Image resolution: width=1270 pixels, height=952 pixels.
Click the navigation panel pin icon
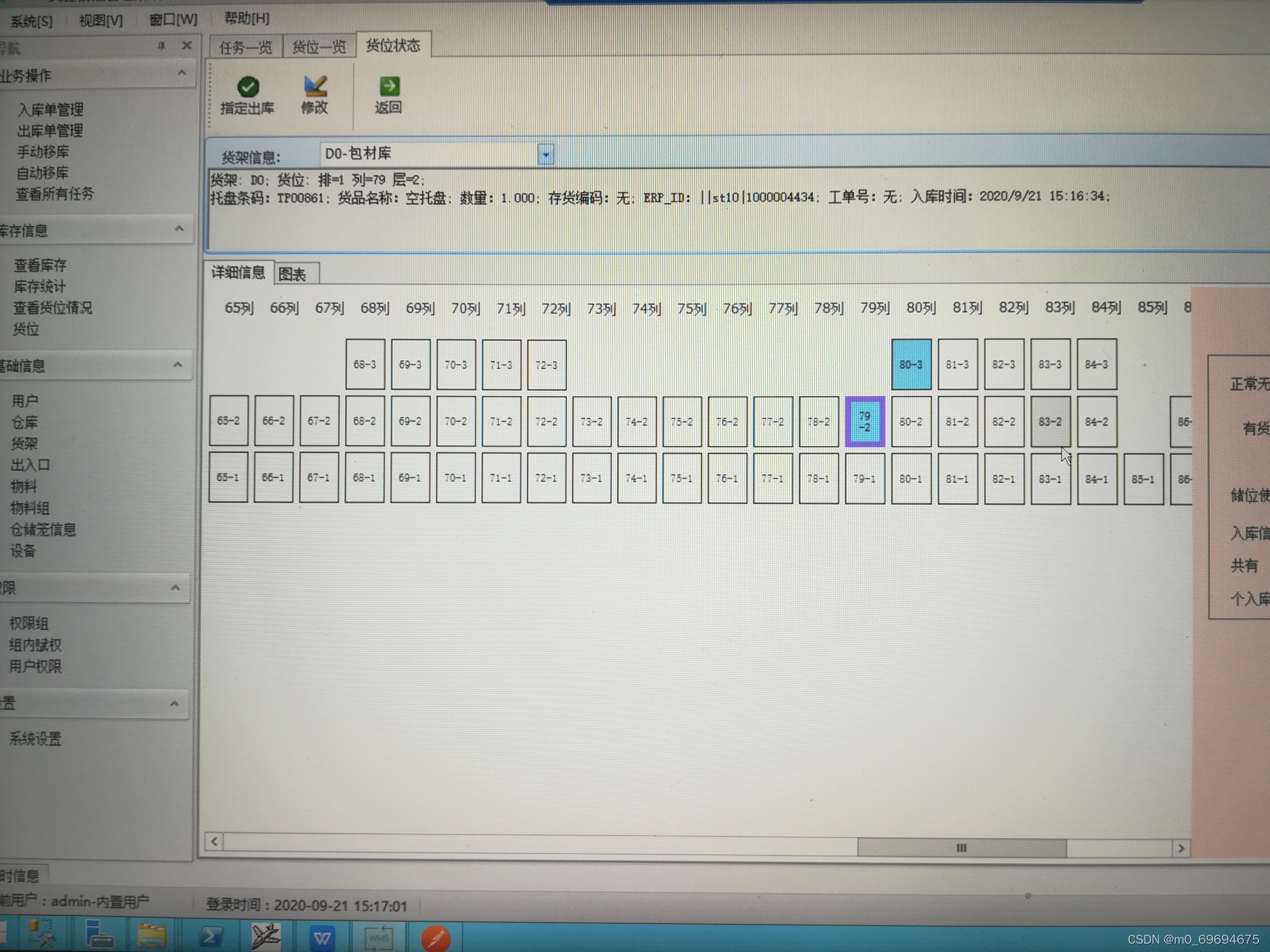click(161, 46)
